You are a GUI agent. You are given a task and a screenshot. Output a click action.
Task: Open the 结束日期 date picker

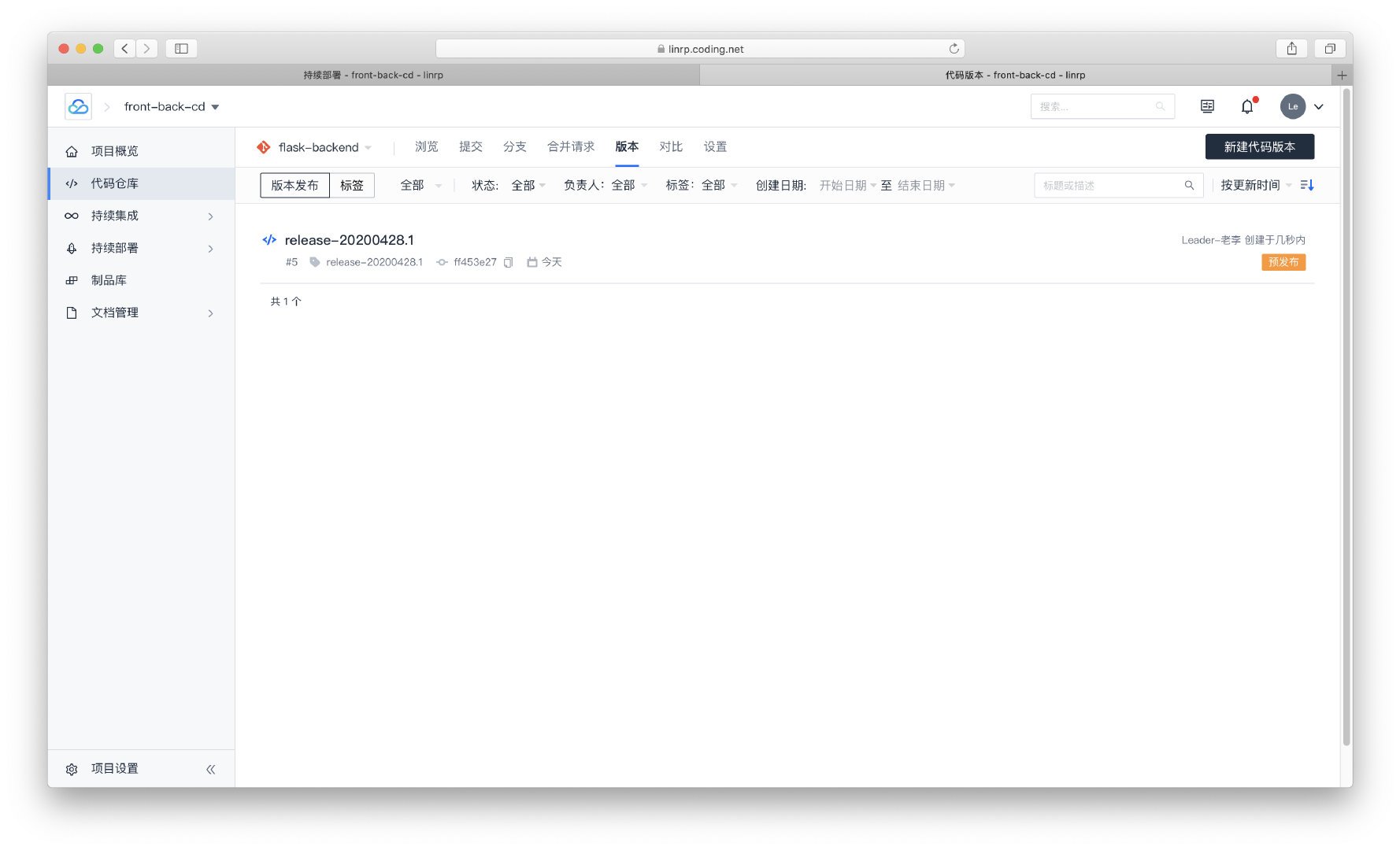coord(926,185)
